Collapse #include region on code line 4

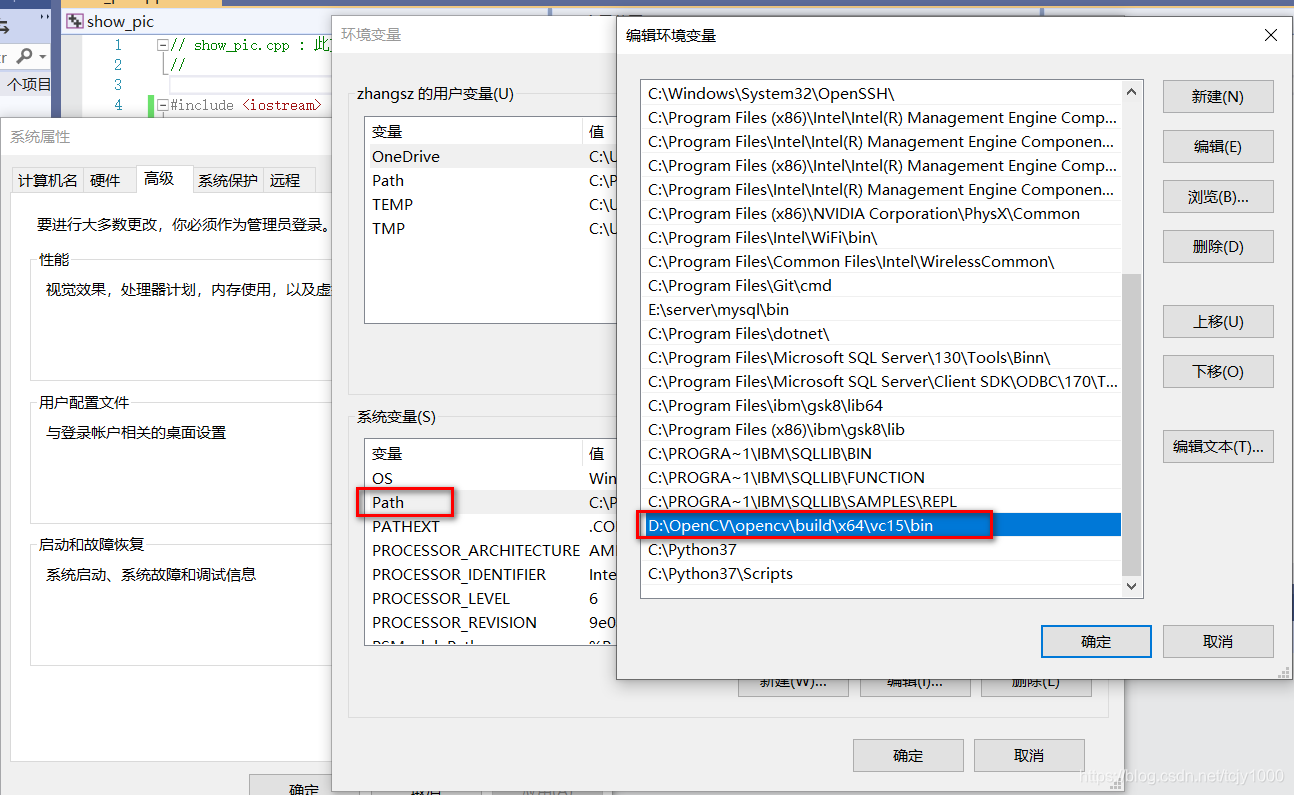tap(163, 105)
